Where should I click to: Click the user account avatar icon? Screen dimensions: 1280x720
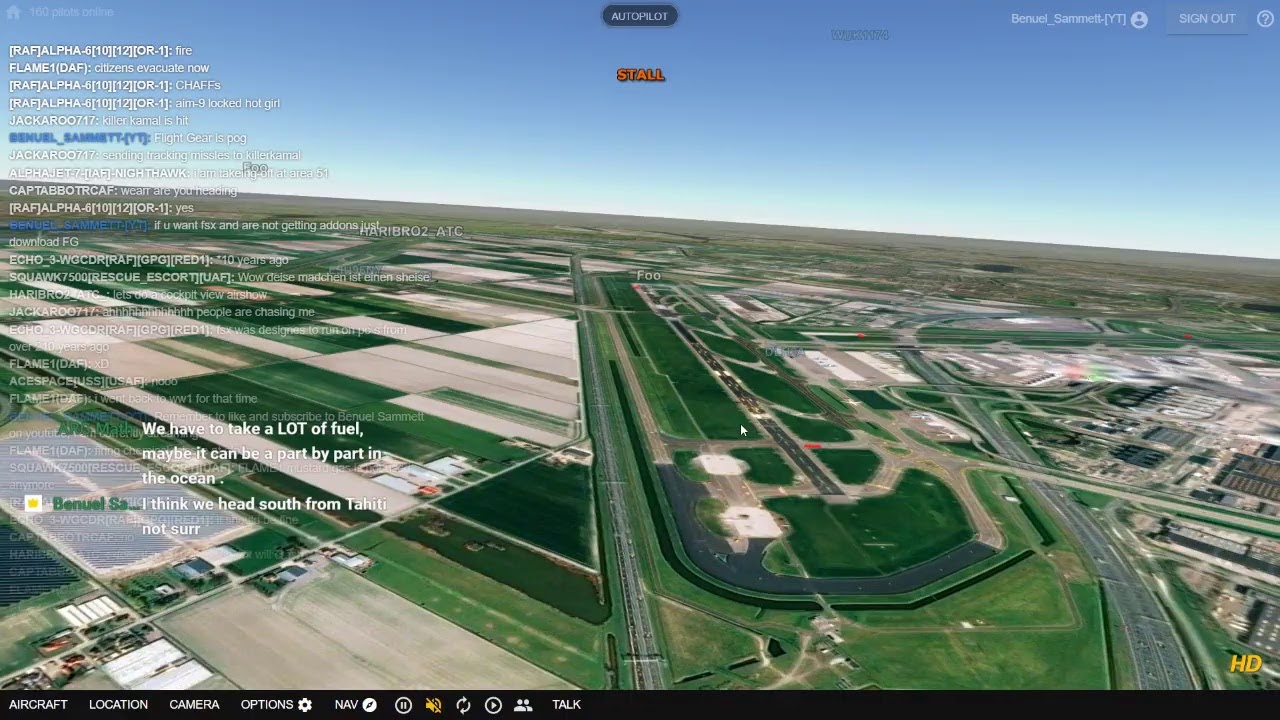[x=1139, y=19]
